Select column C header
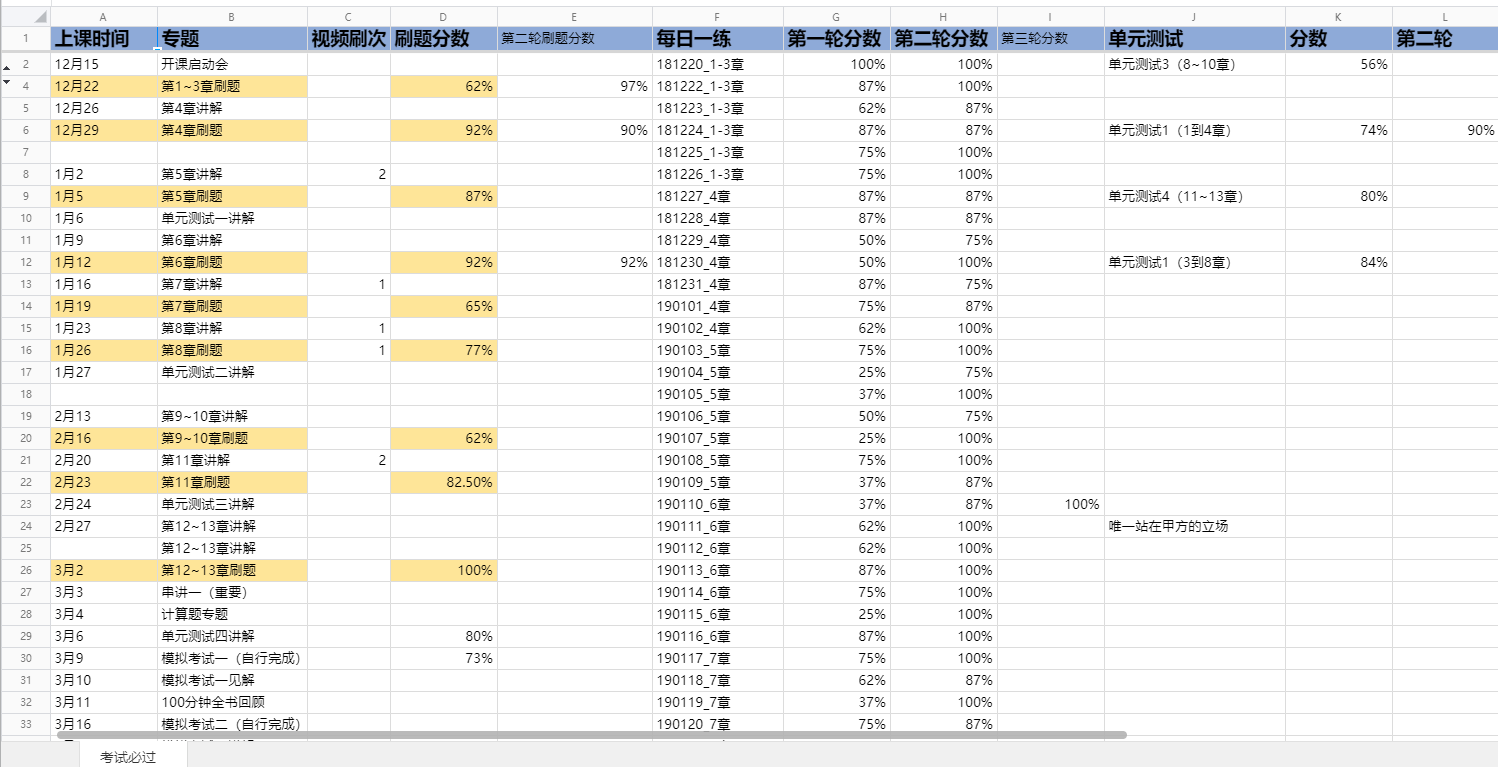 pos(348,18)
